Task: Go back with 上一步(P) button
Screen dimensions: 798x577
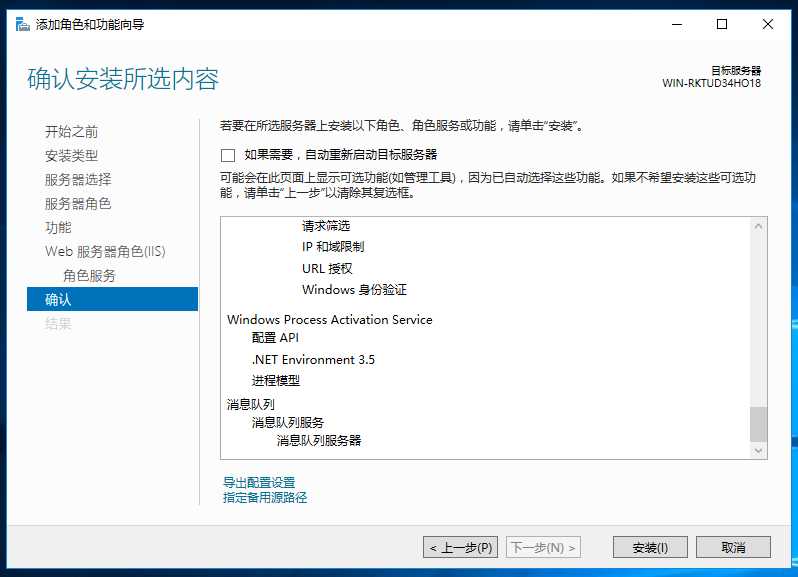Action: point(460,547)
